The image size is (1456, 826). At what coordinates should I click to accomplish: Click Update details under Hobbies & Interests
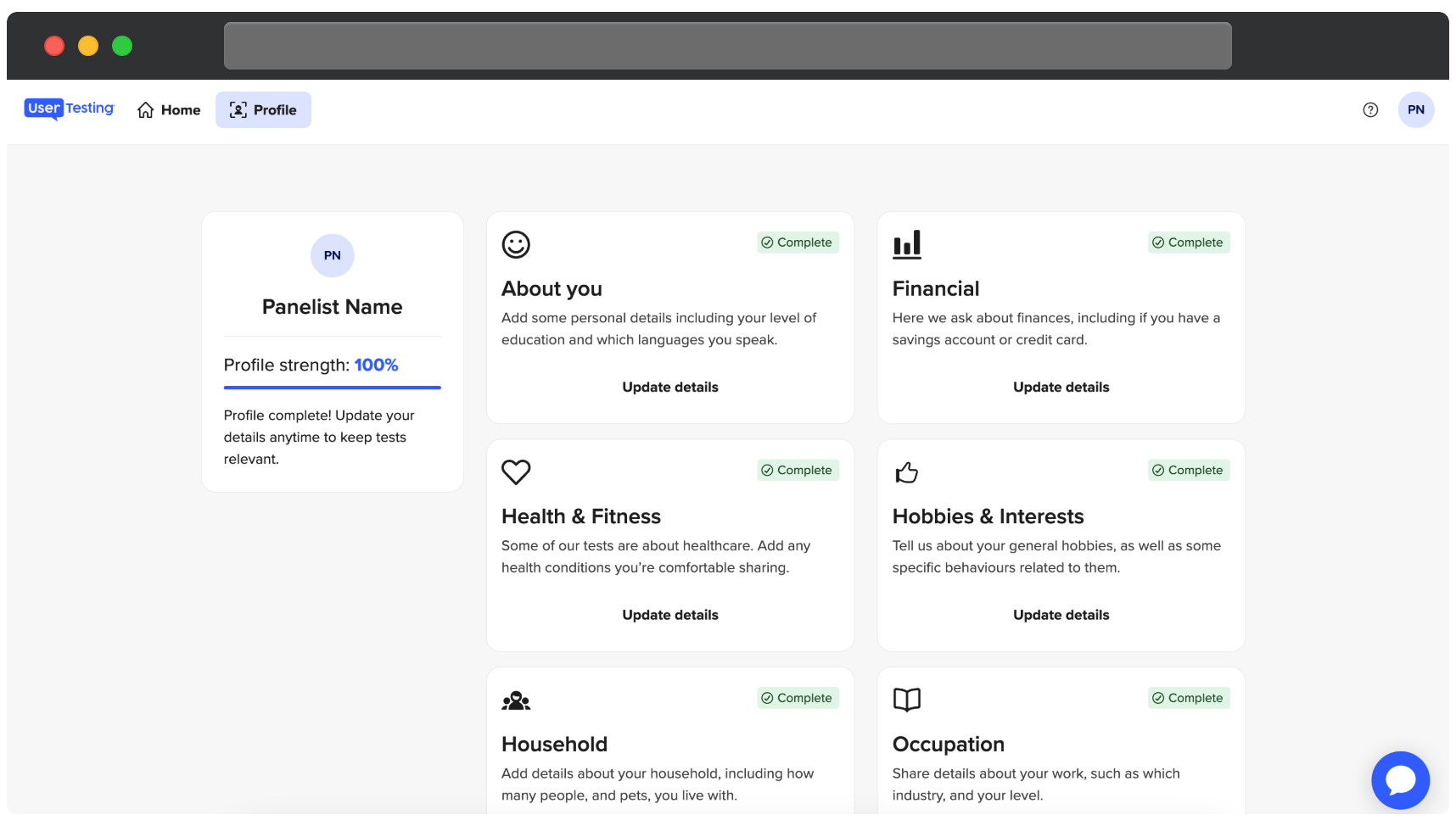1061,616
